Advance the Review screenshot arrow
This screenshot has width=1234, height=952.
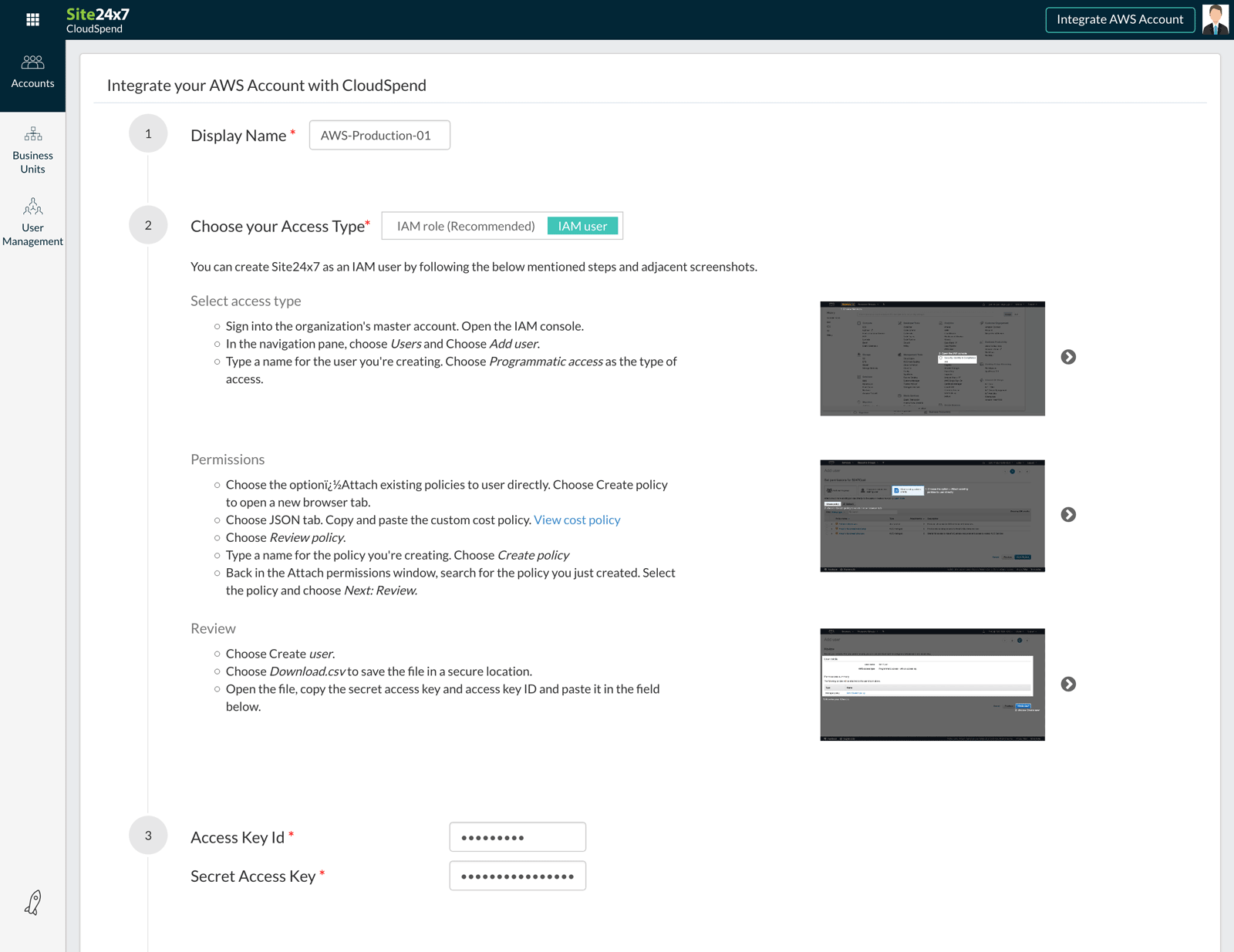click(1068, 685)
